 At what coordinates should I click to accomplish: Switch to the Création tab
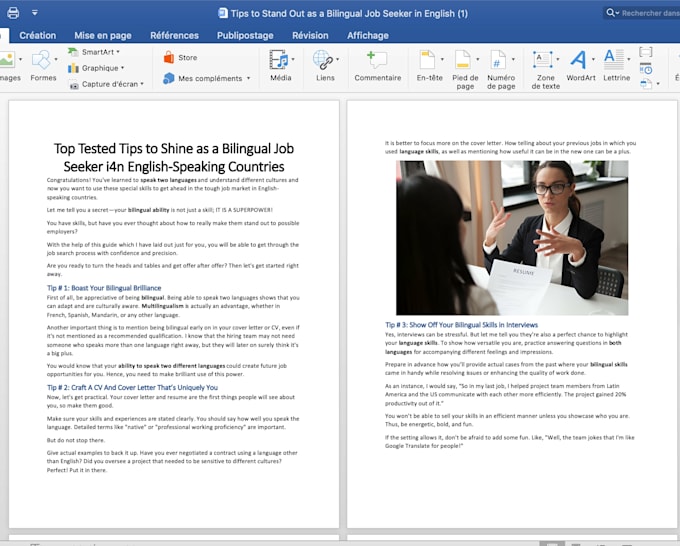(38, 36)
